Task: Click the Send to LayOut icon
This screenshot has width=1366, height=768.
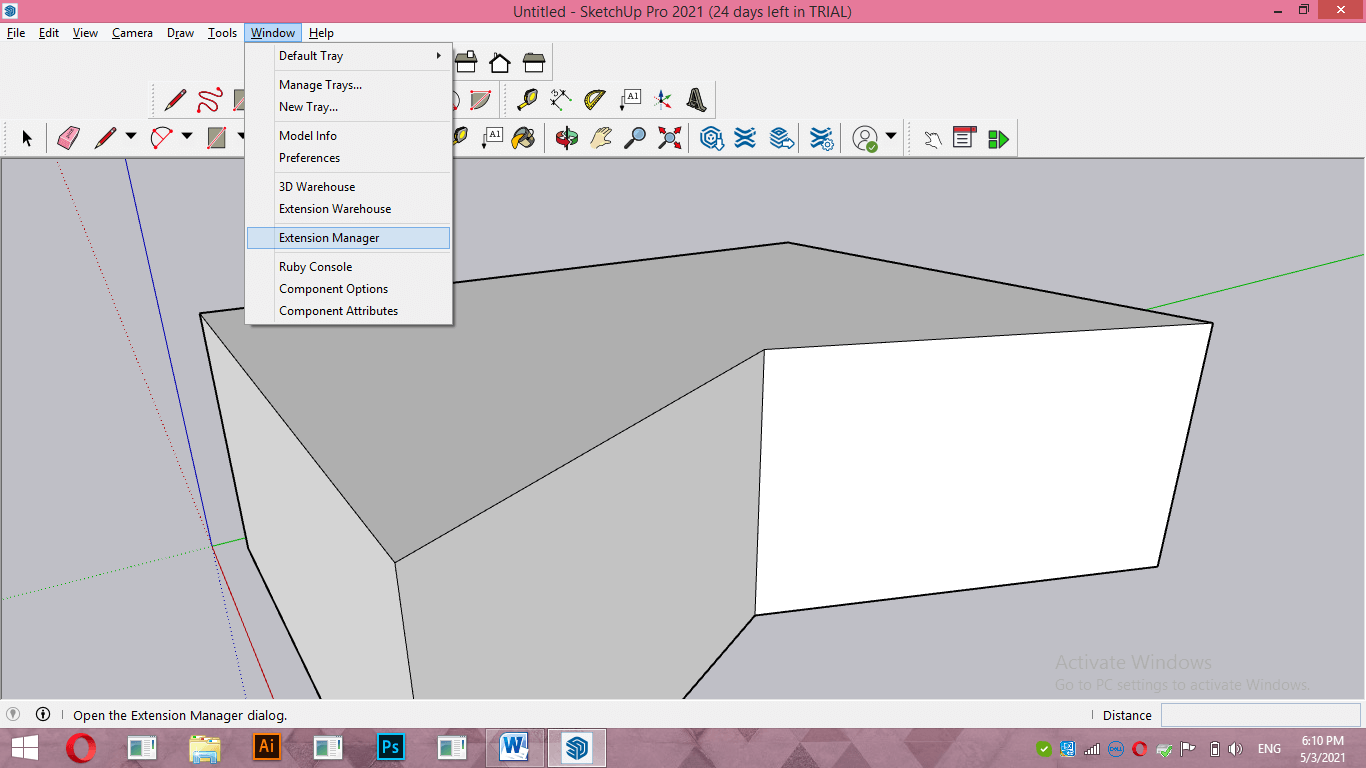Action: 782,137
